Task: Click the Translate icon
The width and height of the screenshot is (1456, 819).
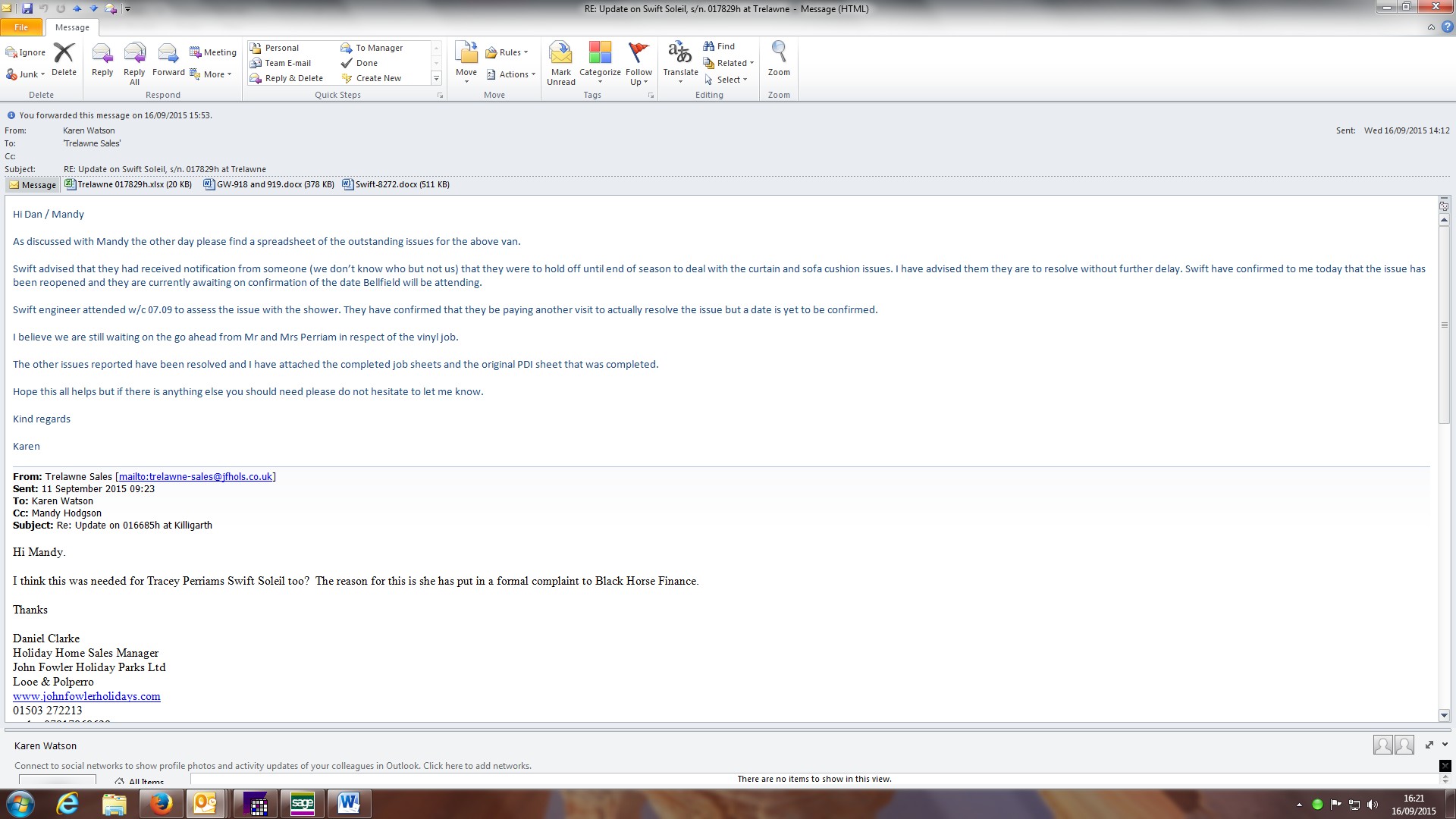Action: (x=679, y=54)
